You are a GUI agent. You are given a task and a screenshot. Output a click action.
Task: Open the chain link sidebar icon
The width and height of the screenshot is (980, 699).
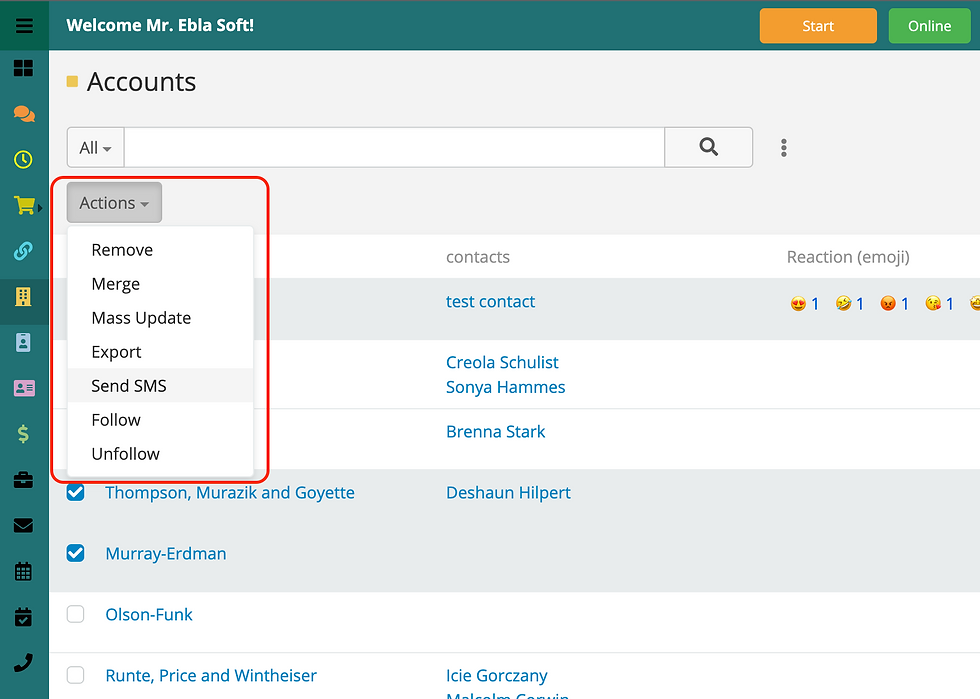click(24, 251)
